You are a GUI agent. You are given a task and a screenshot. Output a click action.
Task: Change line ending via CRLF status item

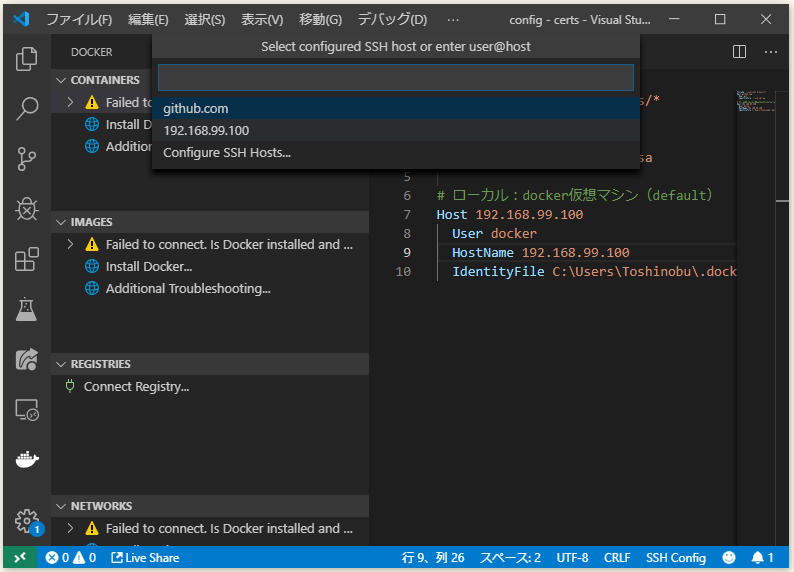[x=617, y=558]
